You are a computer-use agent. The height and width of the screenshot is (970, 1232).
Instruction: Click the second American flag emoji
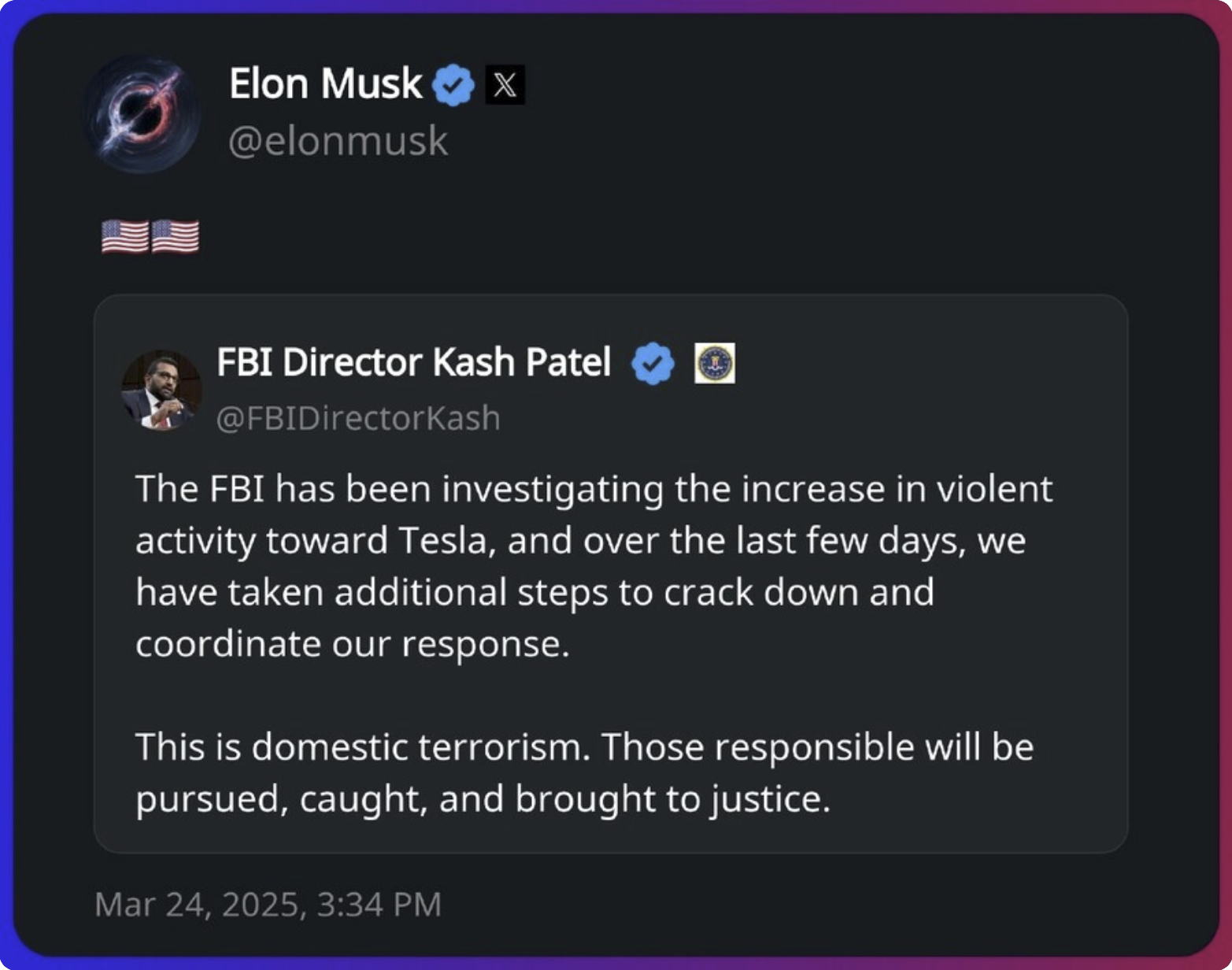coord(175,236)
